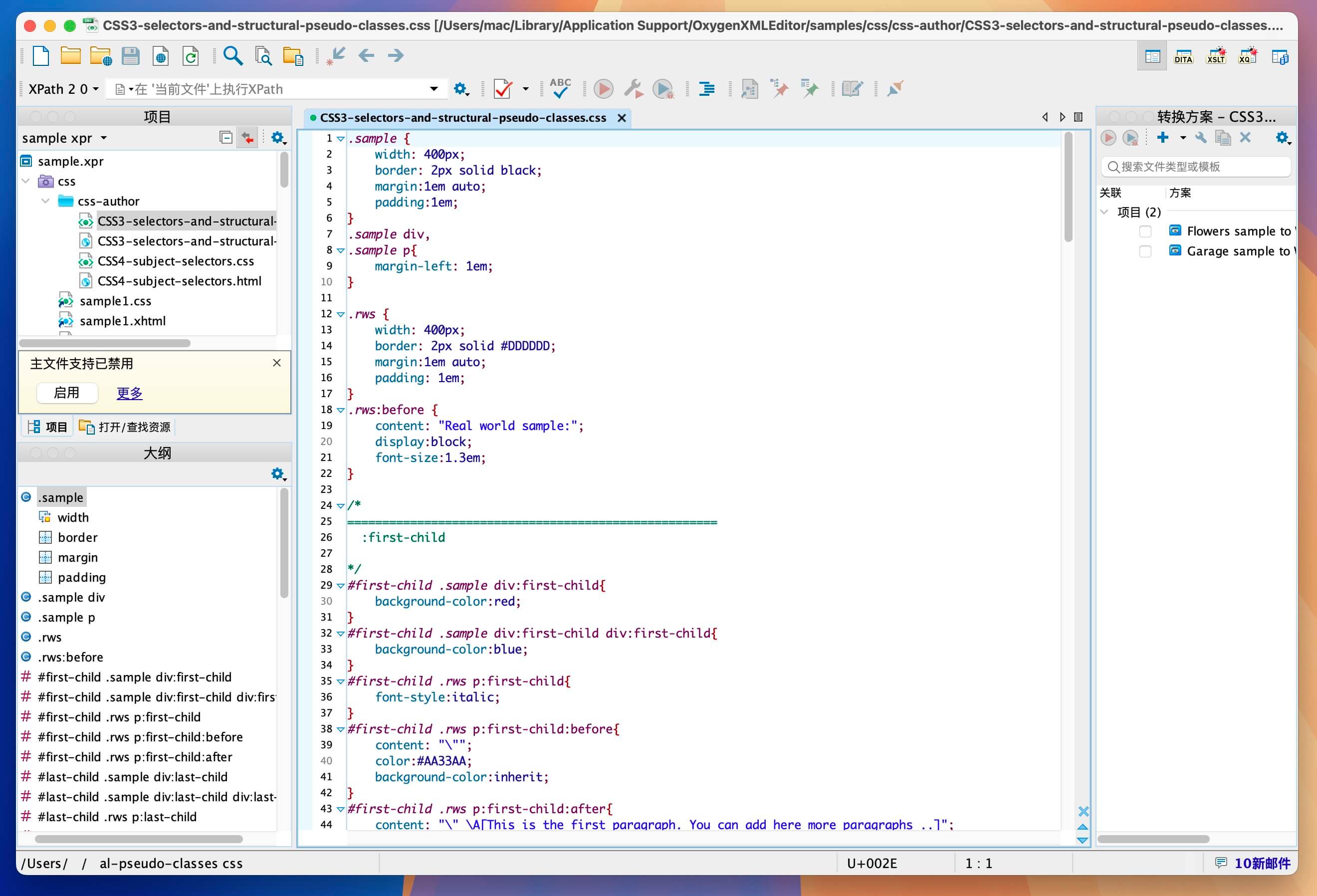Screen dimensions: 1317x896
Task: Open the XPath 2.0 version dropdown
Action: click(63, 89)
